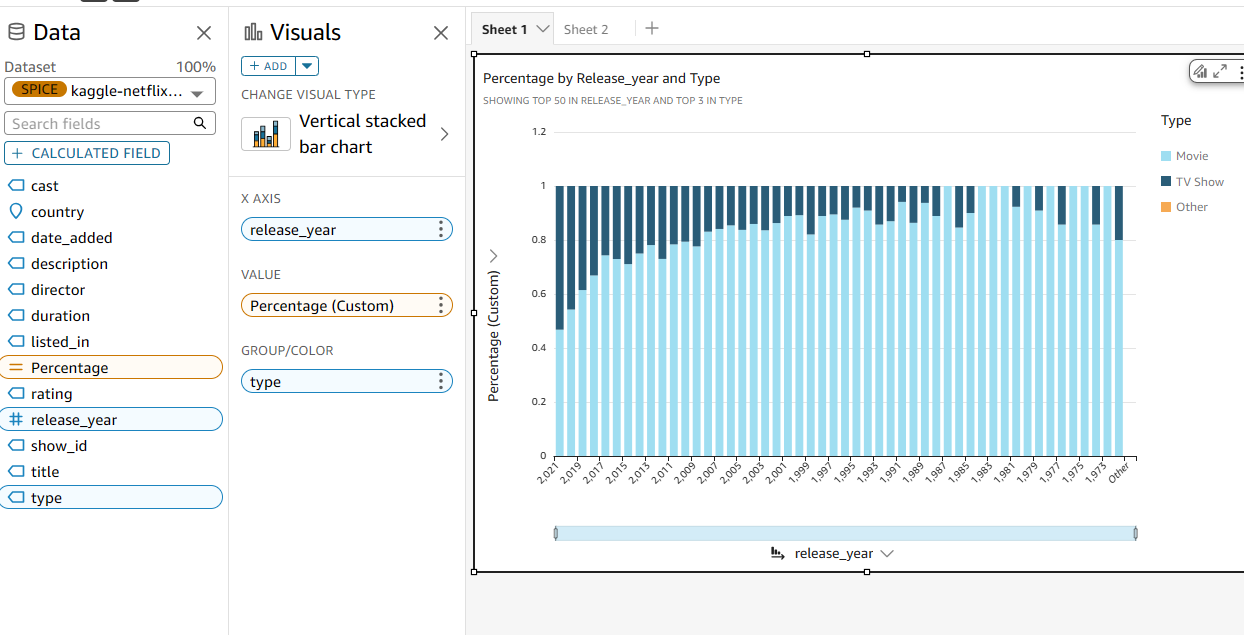Select the country field in the data list
This screenshot has width=1244, height=635.
pyautogui.click(x=57, y=212)
